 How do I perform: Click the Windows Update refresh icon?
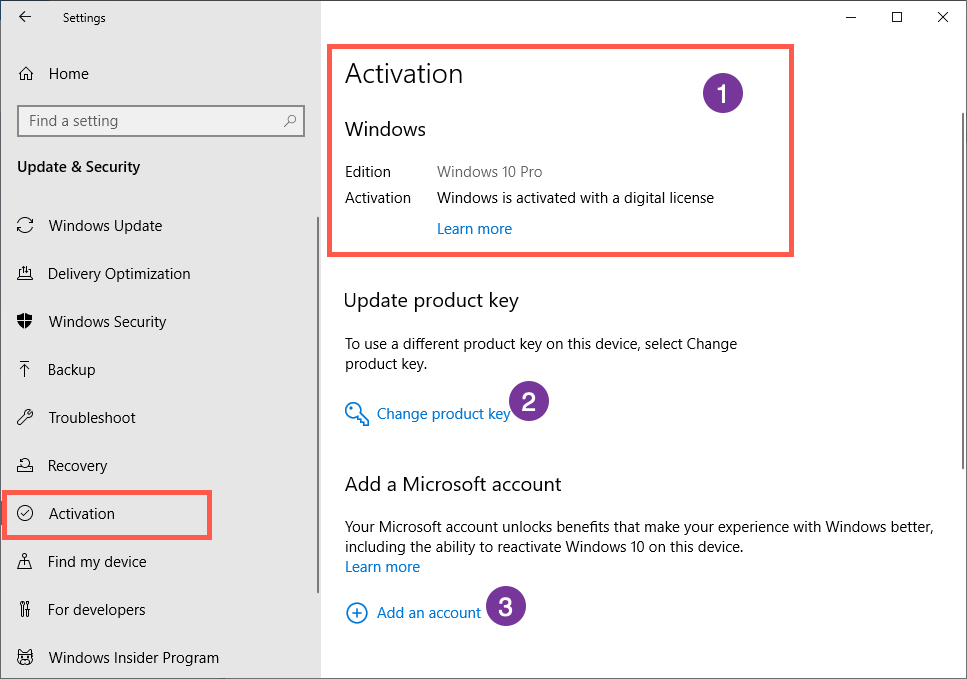click(27, 226)
